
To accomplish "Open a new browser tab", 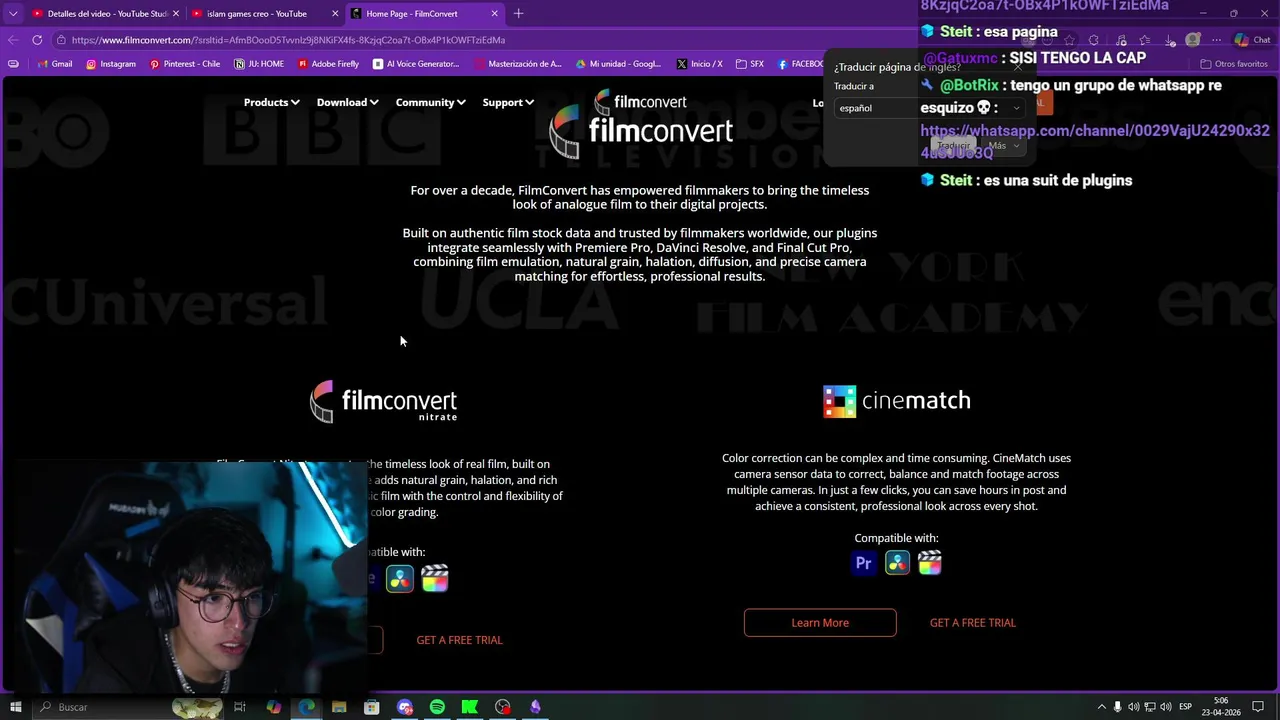I will click(518, 14).
